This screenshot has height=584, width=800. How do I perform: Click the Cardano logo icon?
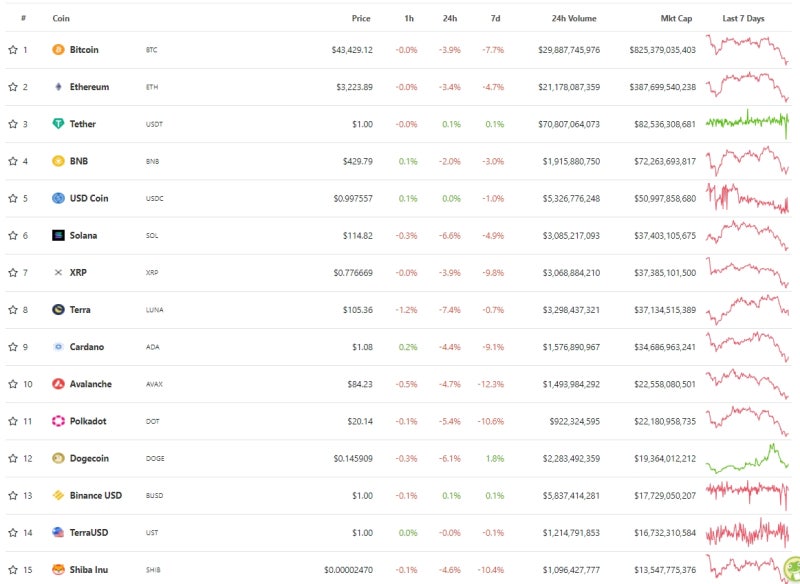pyautogui.click(x=58, y=347)
